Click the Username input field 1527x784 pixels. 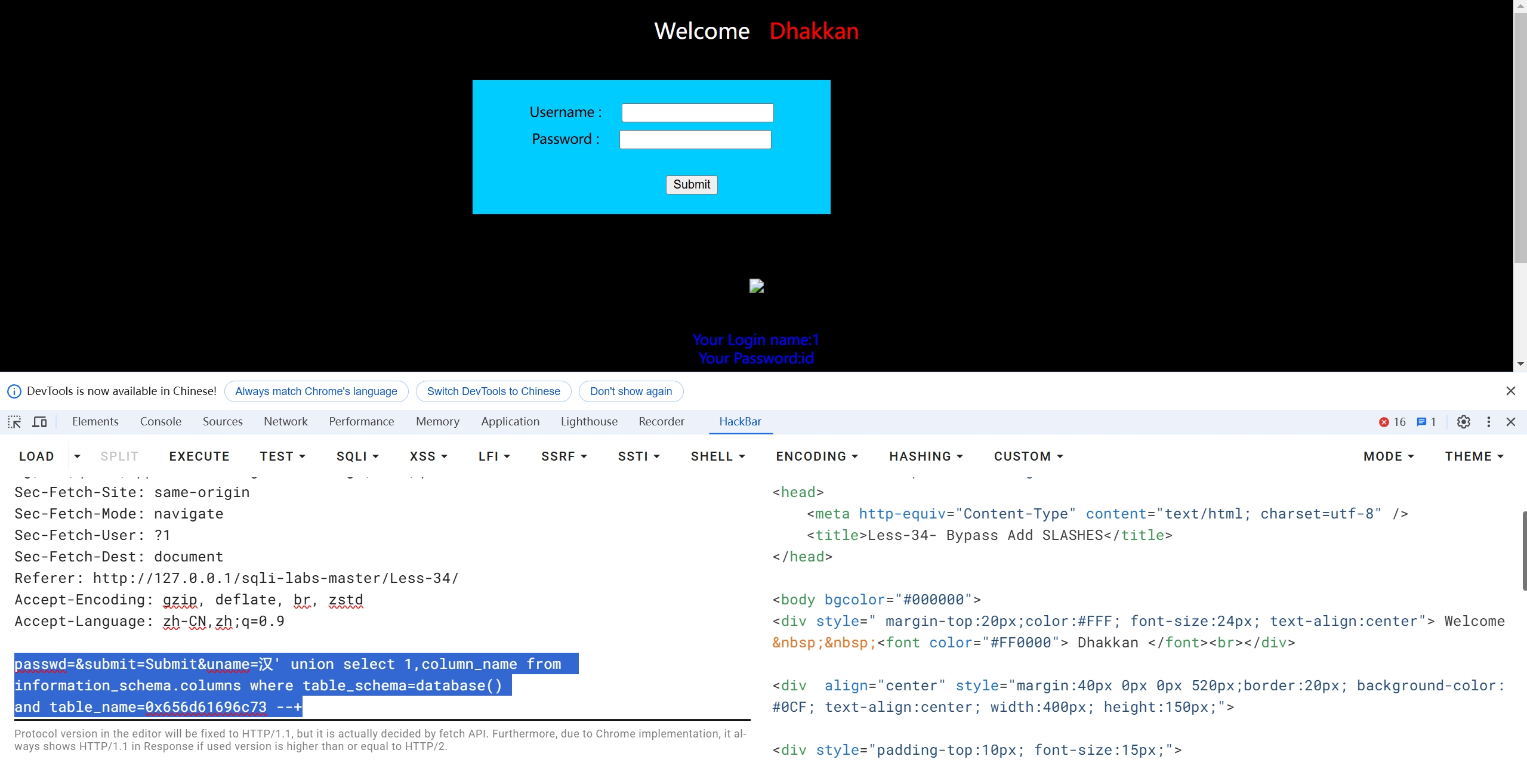(x=697, y=113)
